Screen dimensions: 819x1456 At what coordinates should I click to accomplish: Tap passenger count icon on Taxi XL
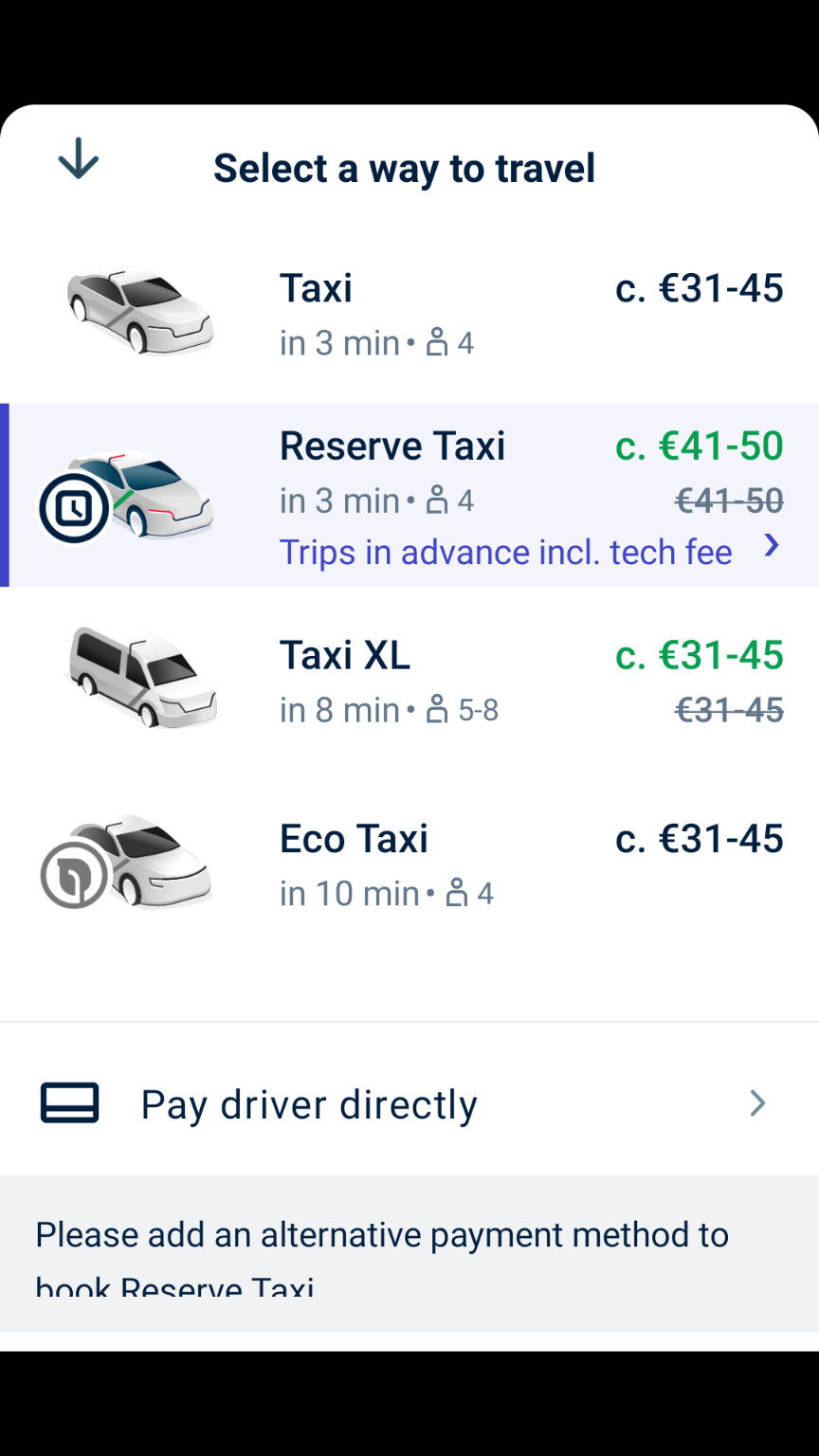click(x=437, y=709)
